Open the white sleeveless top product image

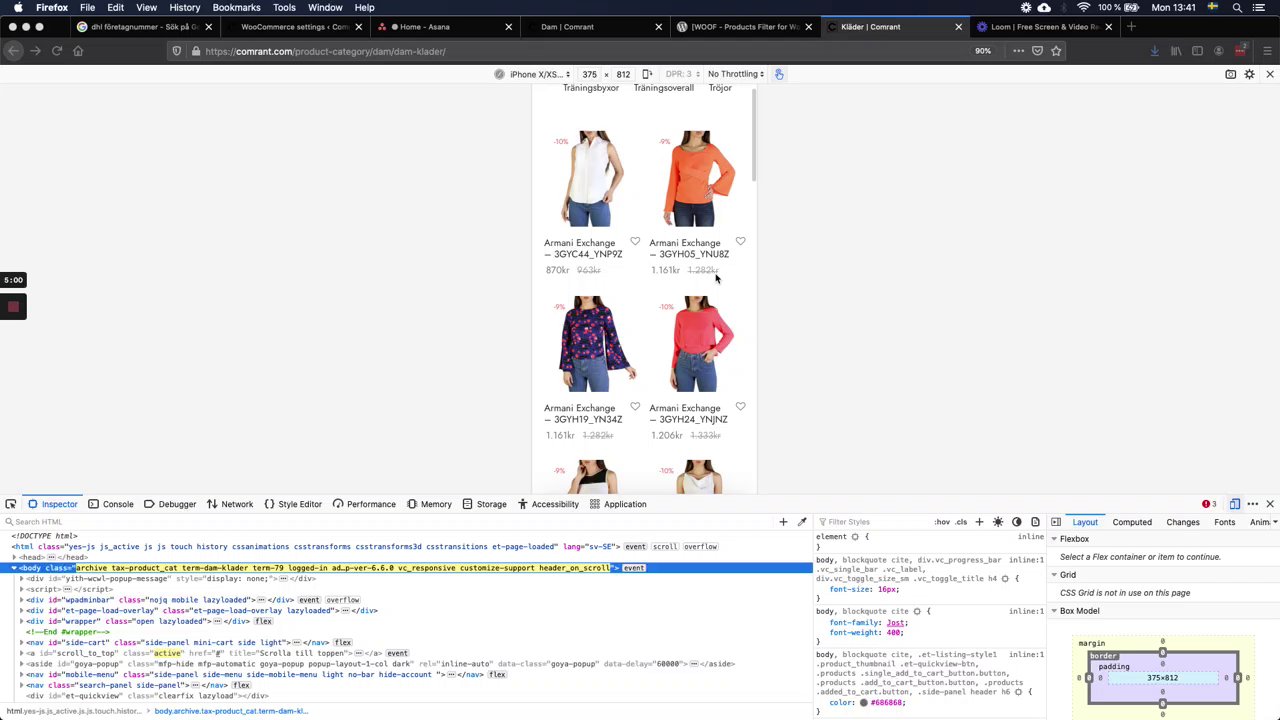tap(592, 178)
